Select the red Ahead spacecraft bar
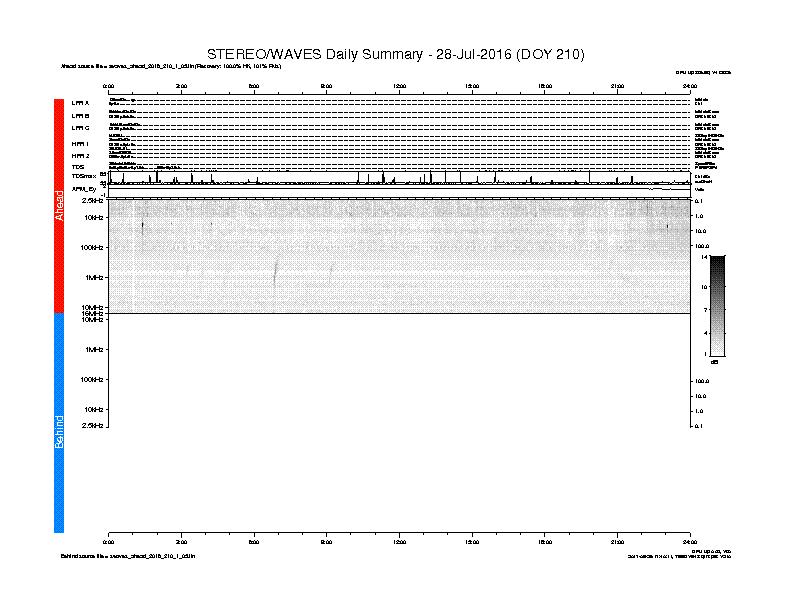The height and width of the screenshot is (612, 792). click(59, 206)
